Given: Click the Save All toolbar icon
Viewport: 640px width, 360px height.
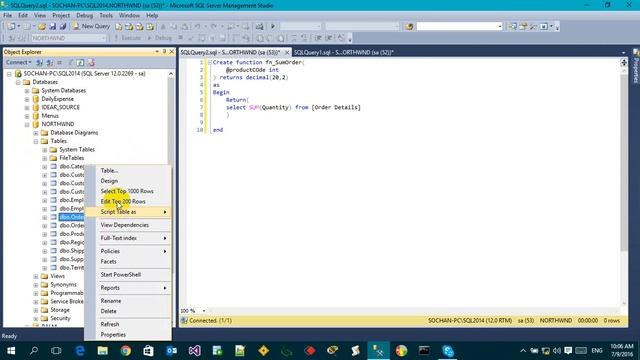Looking at the screenshot, I should (62, 27).
